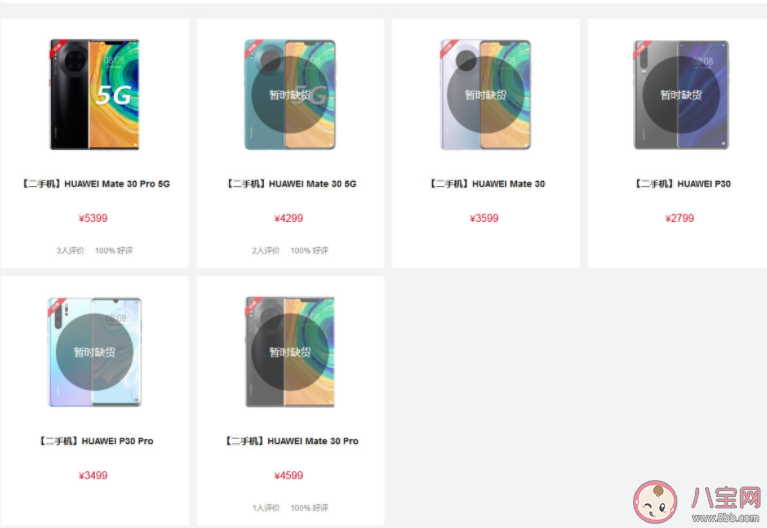Select the ¥2799 price under HUAWEI P30
The height and width of the screenshot is (528, 767).
tap(680, 218)
